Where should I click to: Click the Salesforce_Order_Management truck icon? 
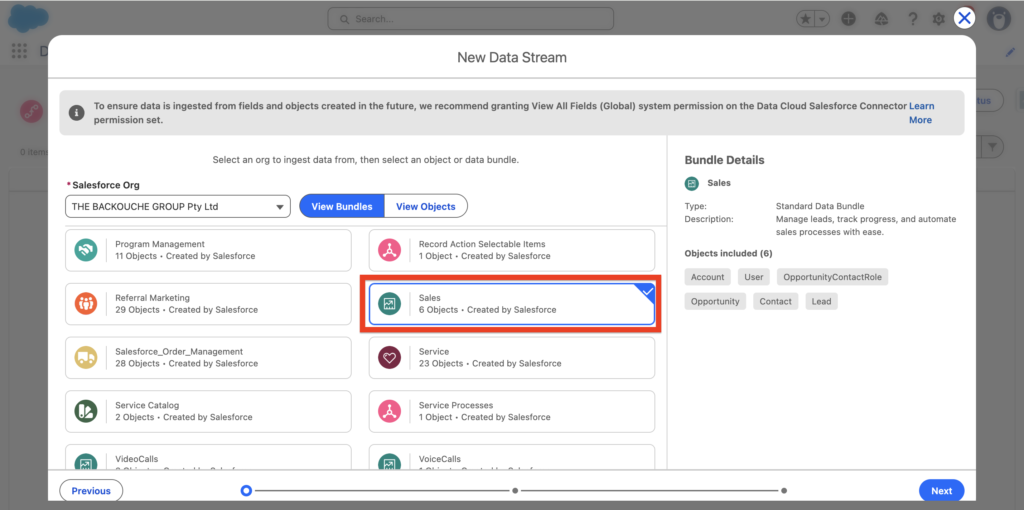coord(87,358)
